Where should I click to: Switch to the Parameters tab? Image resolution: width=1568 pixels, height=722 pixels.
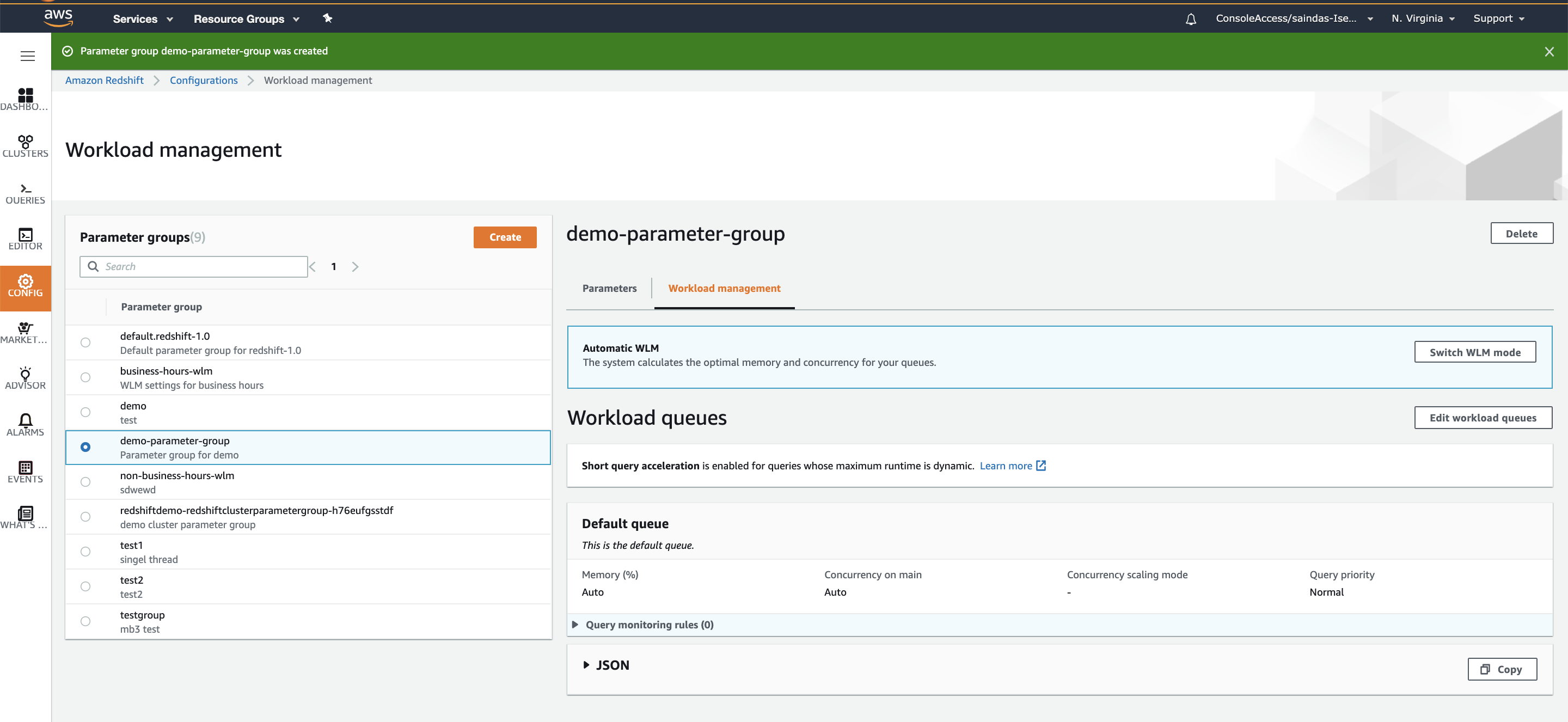609,289
